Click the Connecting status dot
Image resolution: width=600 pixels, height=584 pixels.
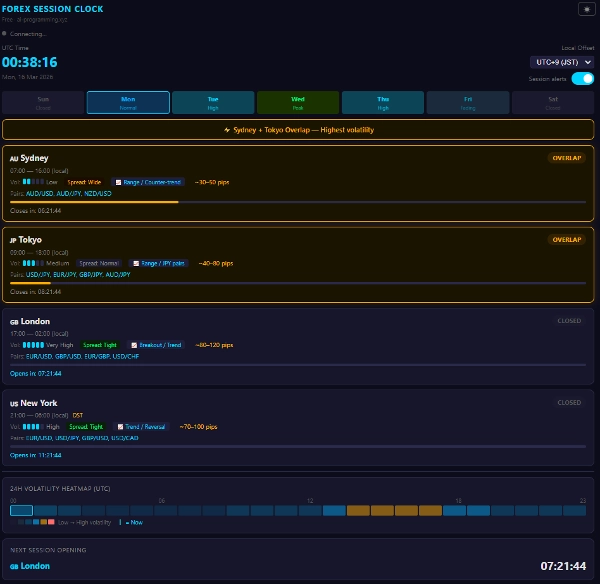coord(4,34)
